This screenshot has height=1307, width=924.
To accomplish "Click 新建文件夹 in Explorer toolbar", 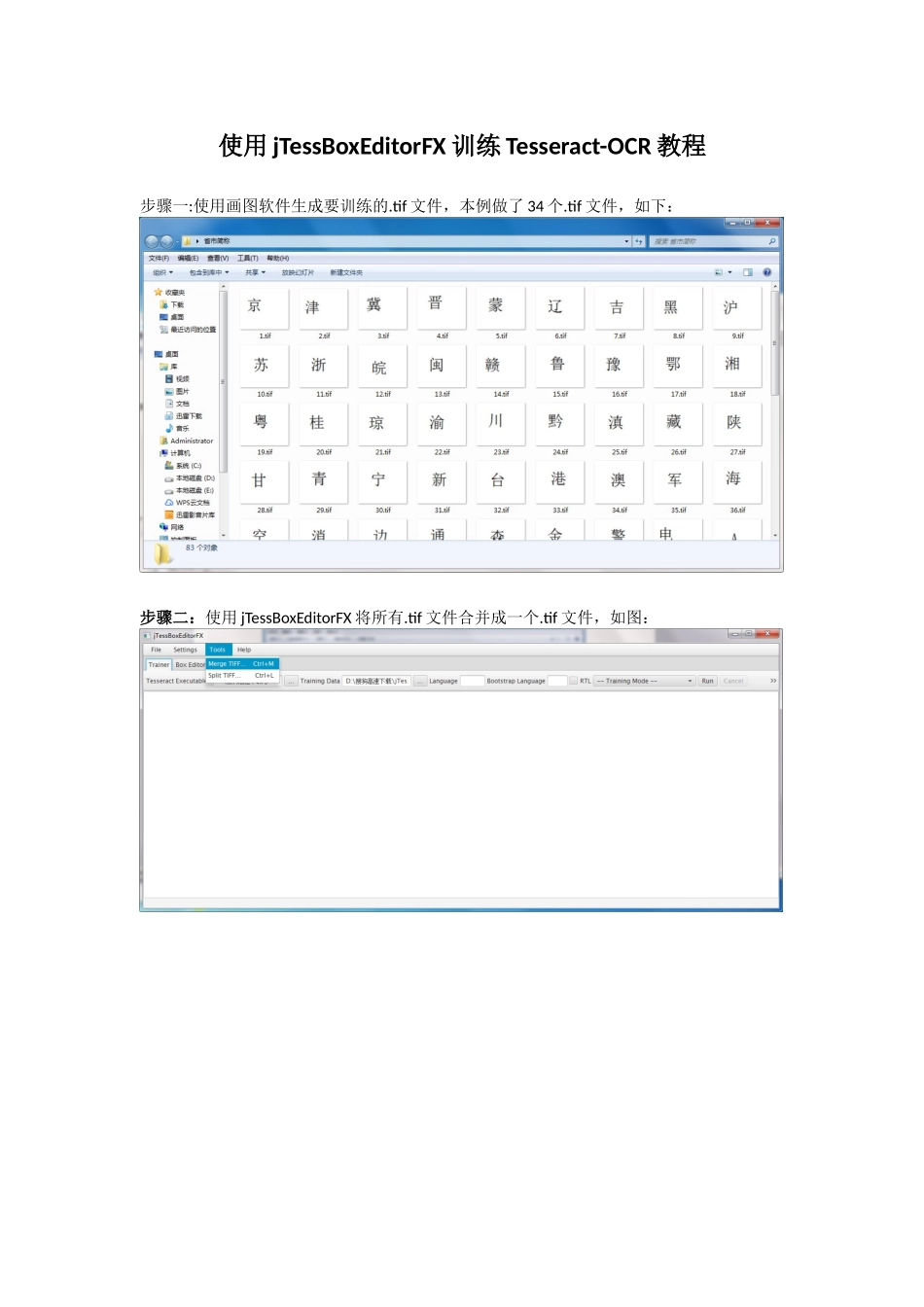I will [x=346, y=273].
